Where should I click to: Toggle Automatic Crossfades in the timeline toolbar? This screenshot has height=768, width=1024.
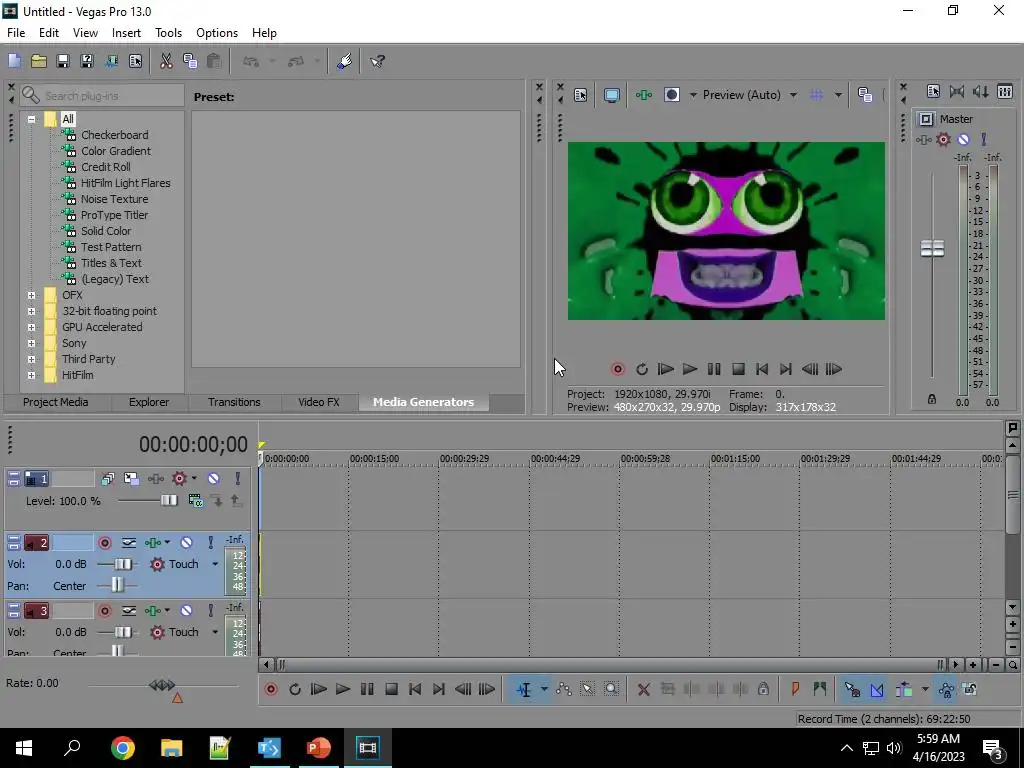click(877, 689)
